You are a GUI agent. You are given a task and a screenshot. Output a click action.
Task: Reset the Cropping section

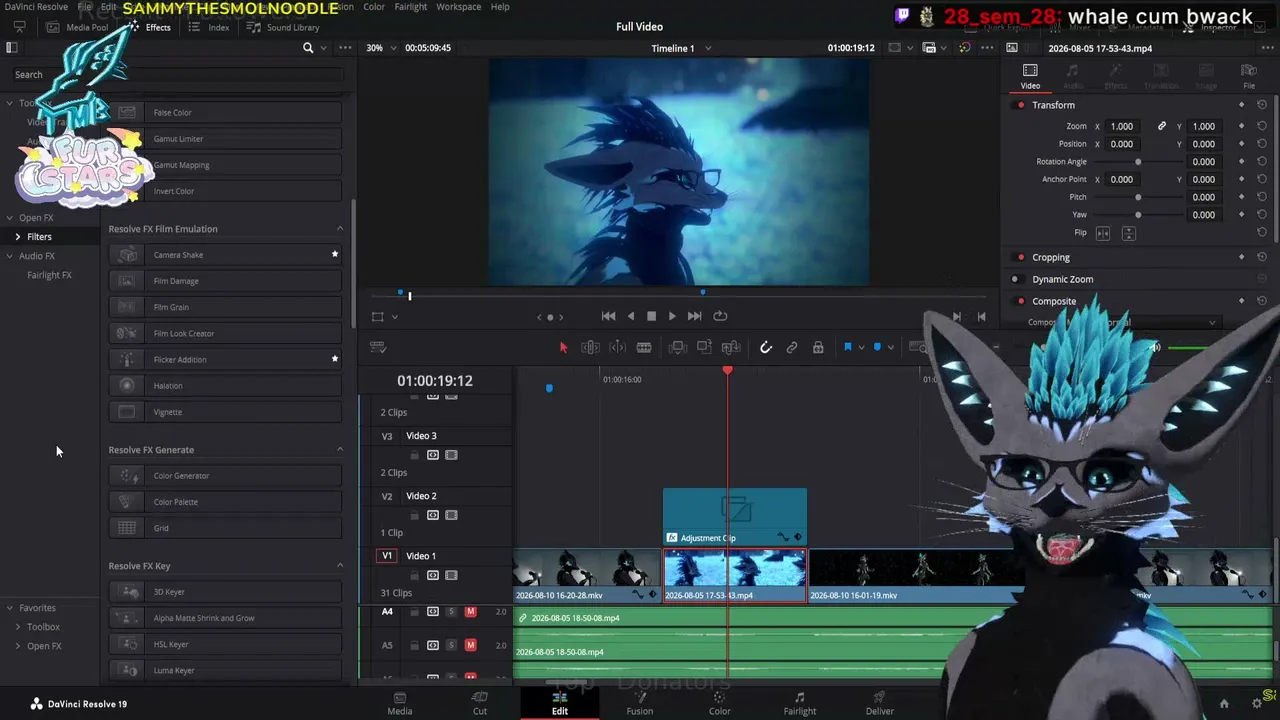point(1262,257)
